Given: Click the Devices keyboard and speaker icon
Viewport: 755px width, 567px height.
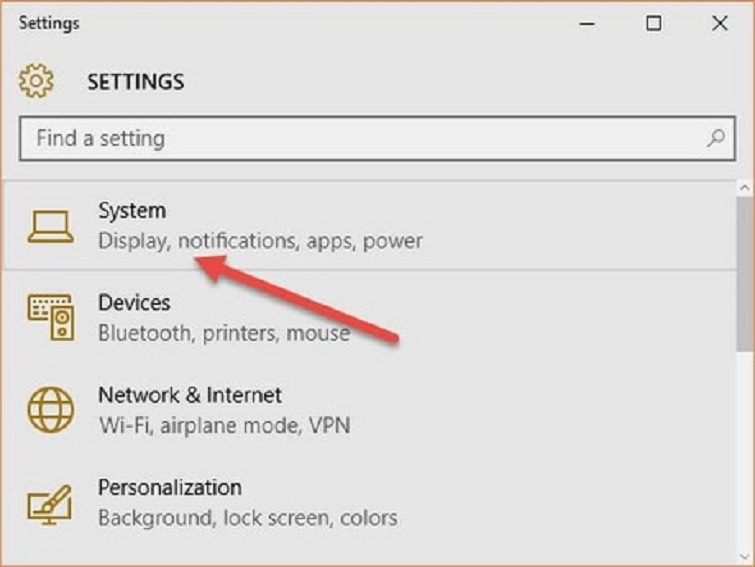Looking at the screenshot, I should [50, 318].
